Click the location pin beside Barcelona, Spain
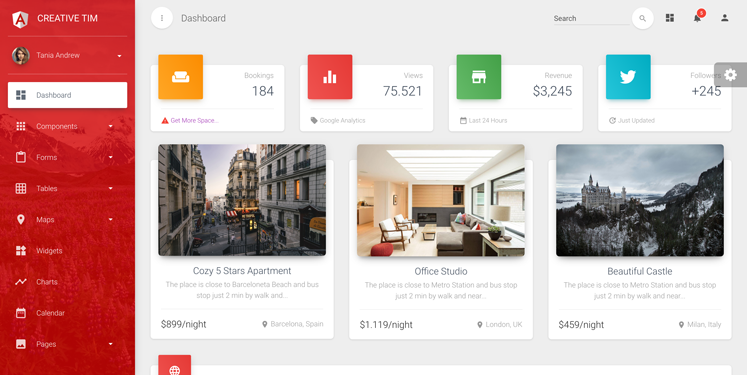 [x=265, y=324]
